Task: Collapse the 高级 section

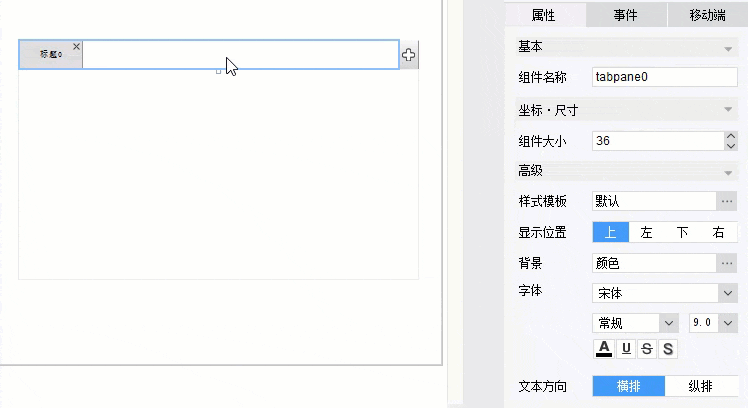Action: 728,173
